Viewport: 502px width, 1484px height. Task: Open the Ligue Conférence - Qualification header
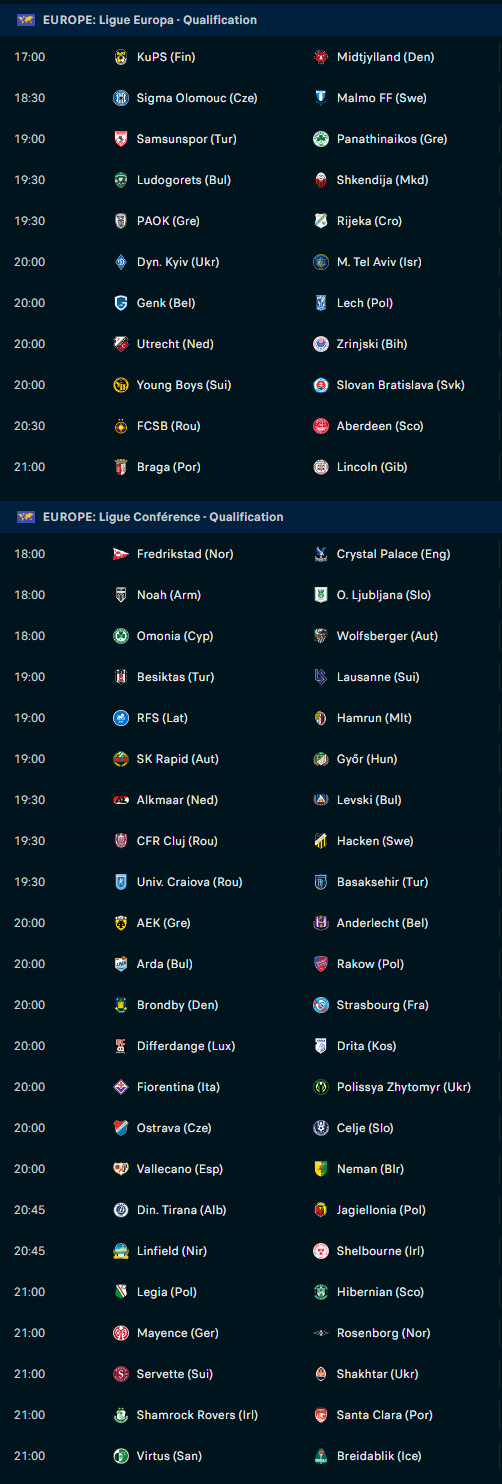coord(163,517)
